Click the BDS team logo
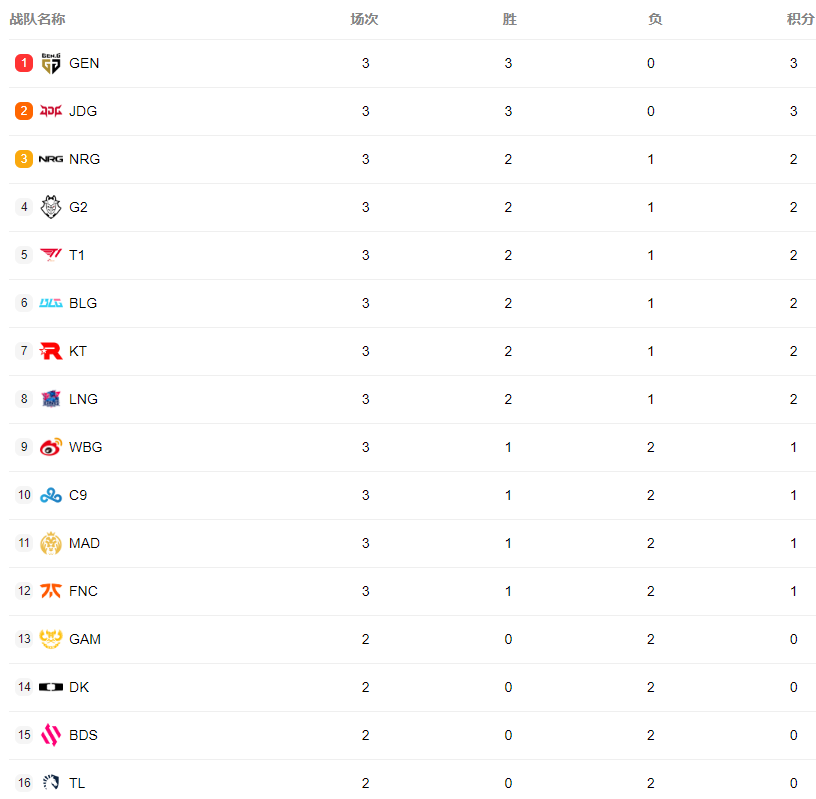Viewport: 816px width, 799px height. [51, 735]
